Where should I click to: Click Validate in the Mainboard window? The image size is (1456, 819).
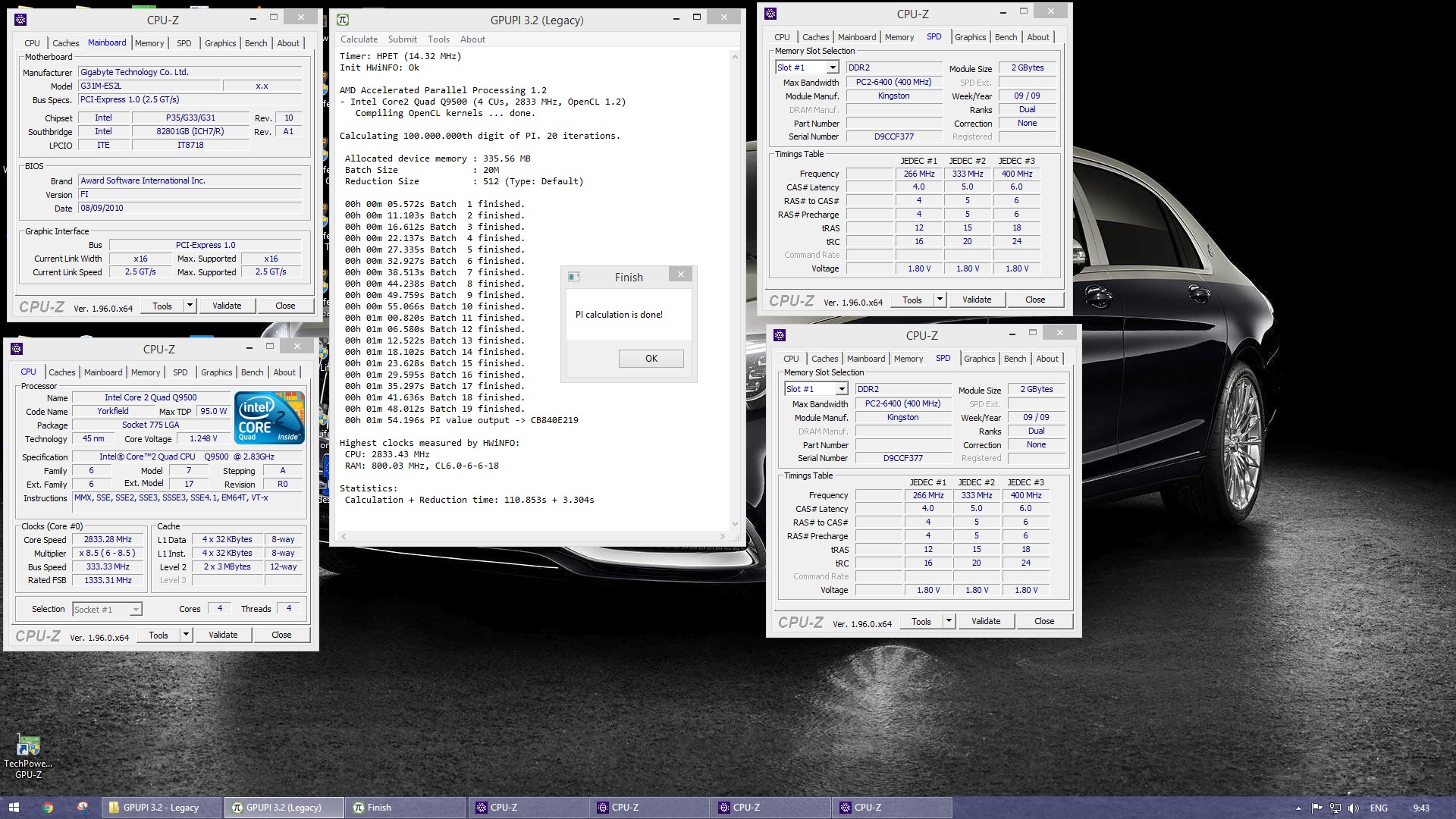[227, 306]
